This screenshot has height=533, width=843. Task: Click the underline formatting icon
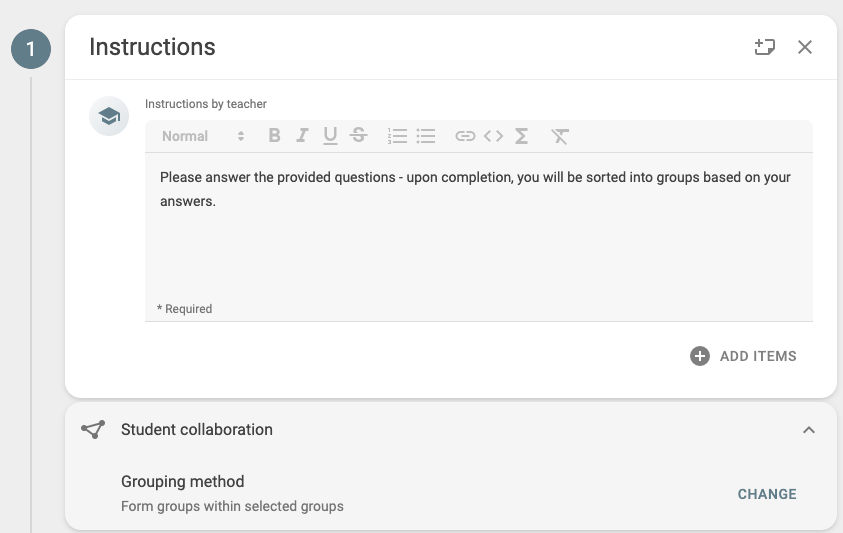coord(330,136)
